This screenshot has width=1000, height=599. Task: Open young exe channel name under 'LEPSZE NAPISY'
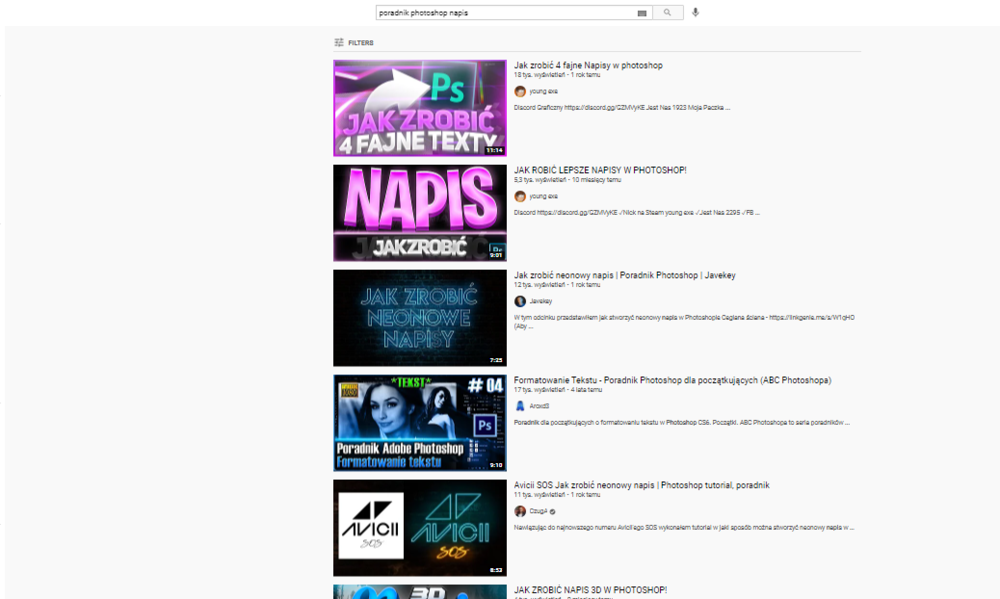click(x=543, y=196)
